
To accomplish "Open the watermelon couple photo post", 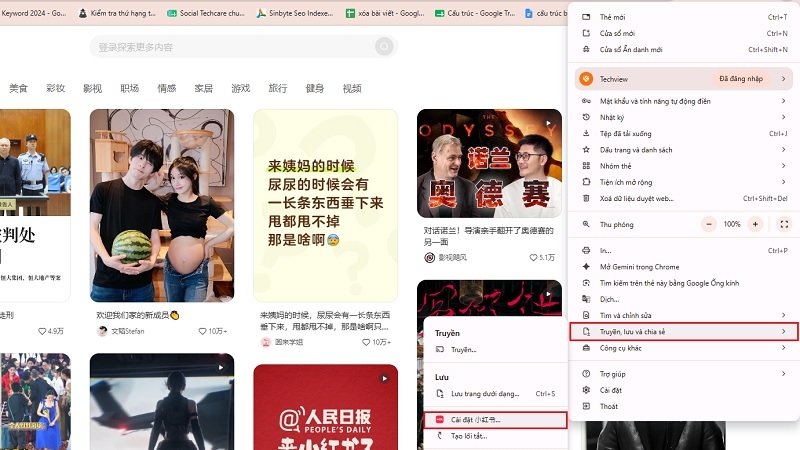I will pos(162,206).
